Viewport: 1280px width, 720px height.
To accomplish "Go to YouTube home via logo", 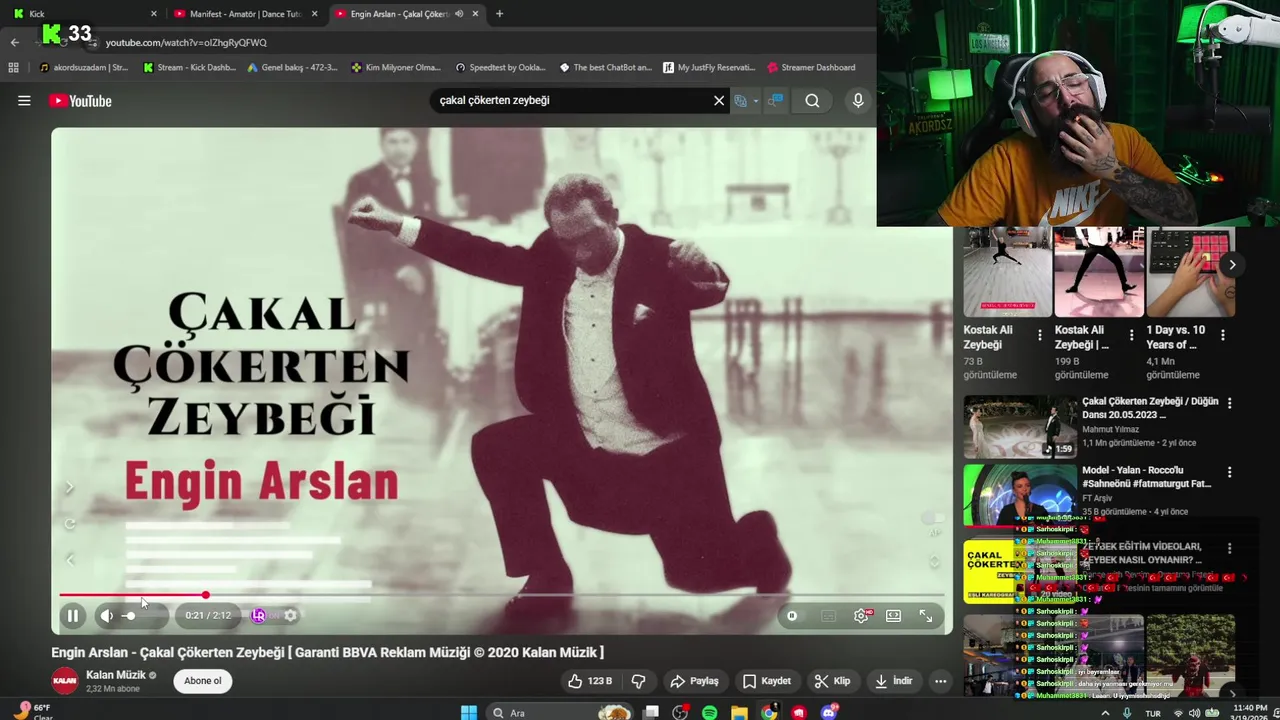I will [80, 101].
